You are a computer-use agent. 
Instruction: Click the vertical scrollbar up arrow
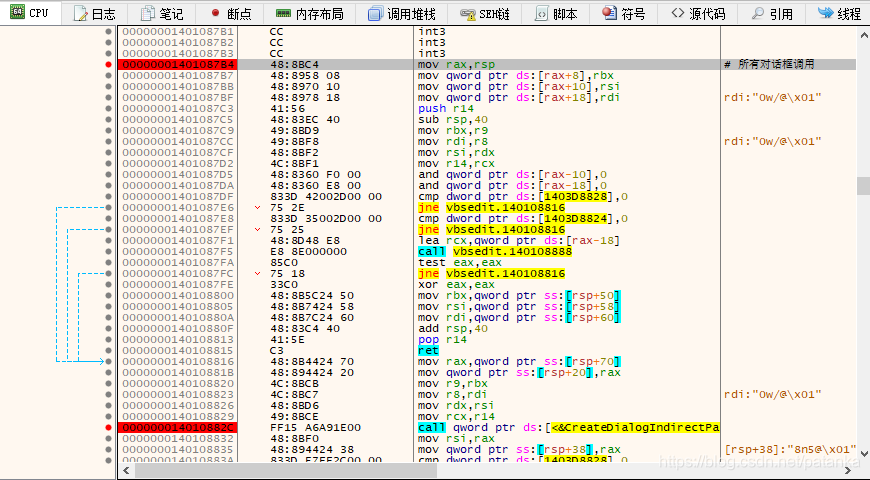click(x=863, y=34)
